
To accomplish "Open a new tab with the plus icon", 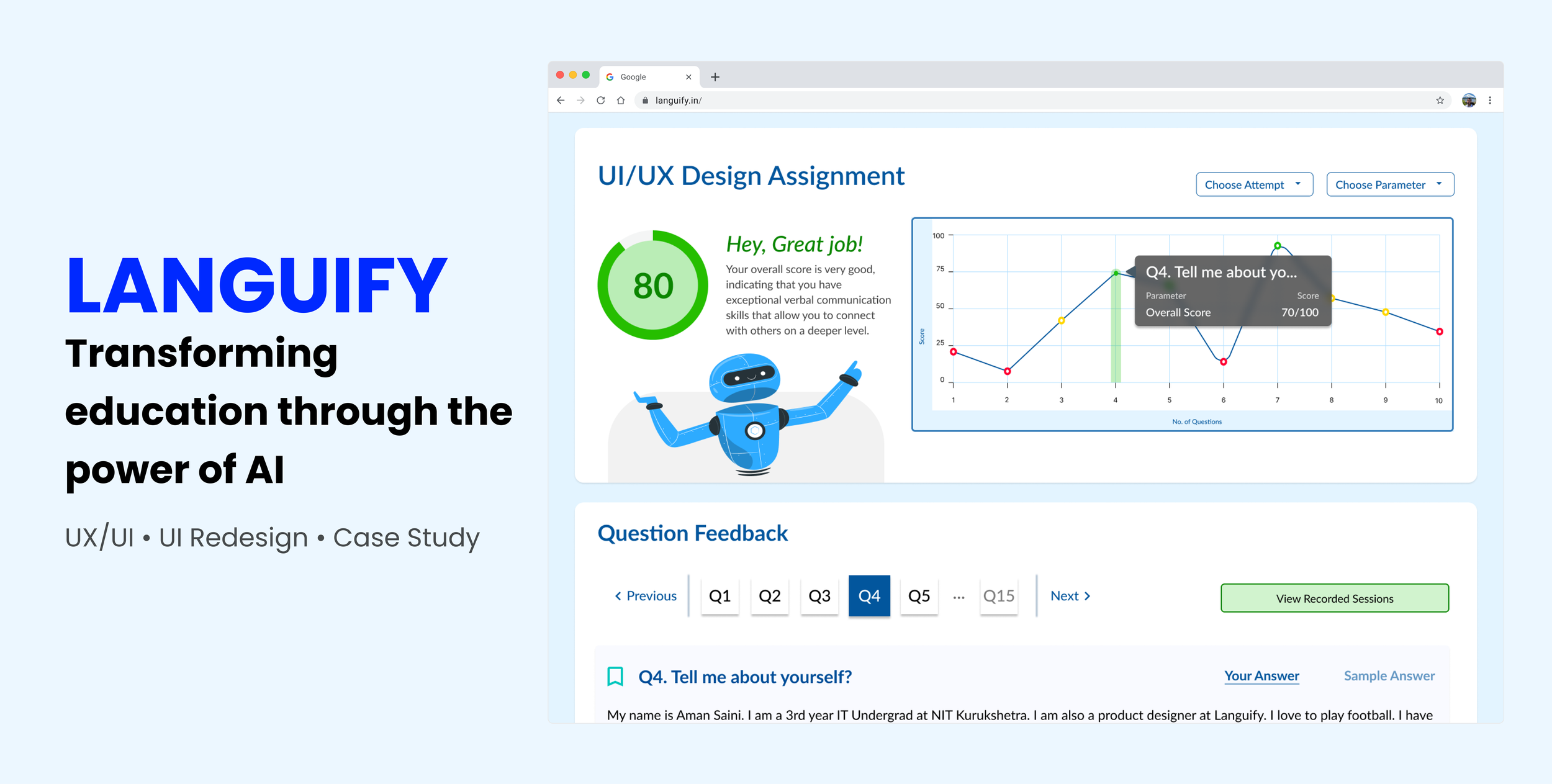I will [715, 77].
